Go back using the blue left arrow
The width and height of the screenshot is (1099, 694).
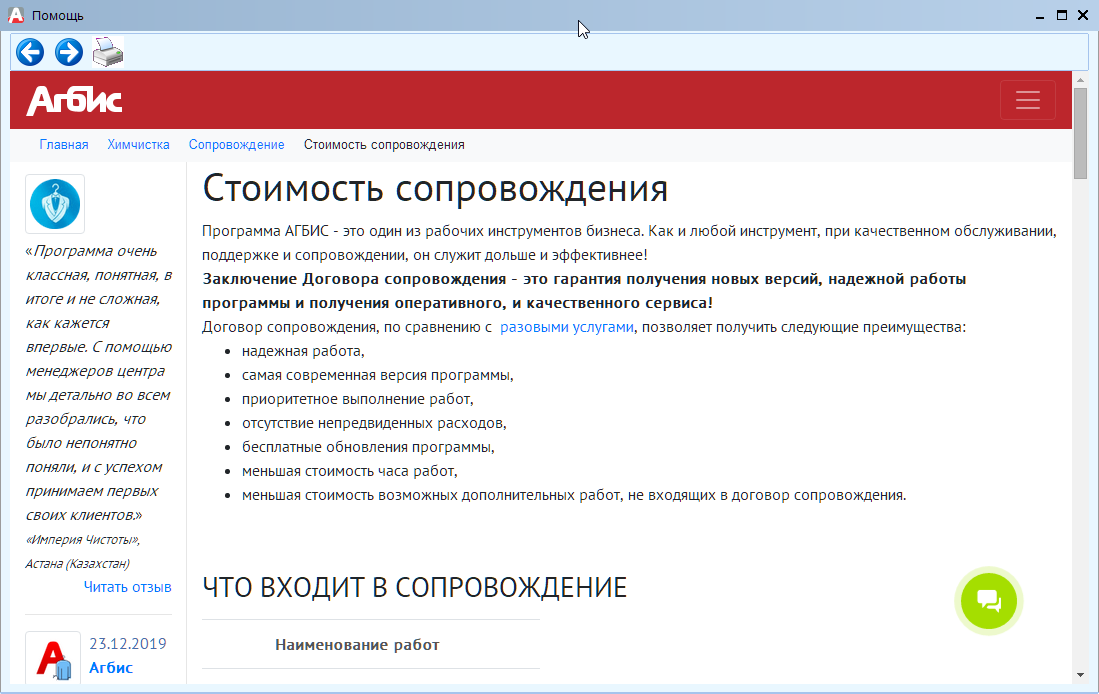[x=30, y=52]
